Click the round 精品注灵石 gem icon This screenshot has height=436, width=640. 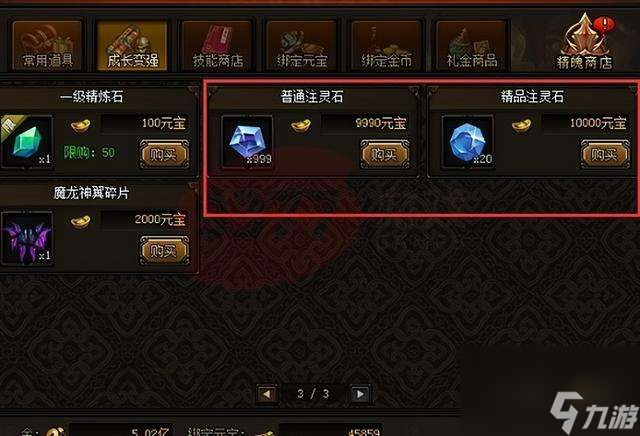(x=468, y=141)
